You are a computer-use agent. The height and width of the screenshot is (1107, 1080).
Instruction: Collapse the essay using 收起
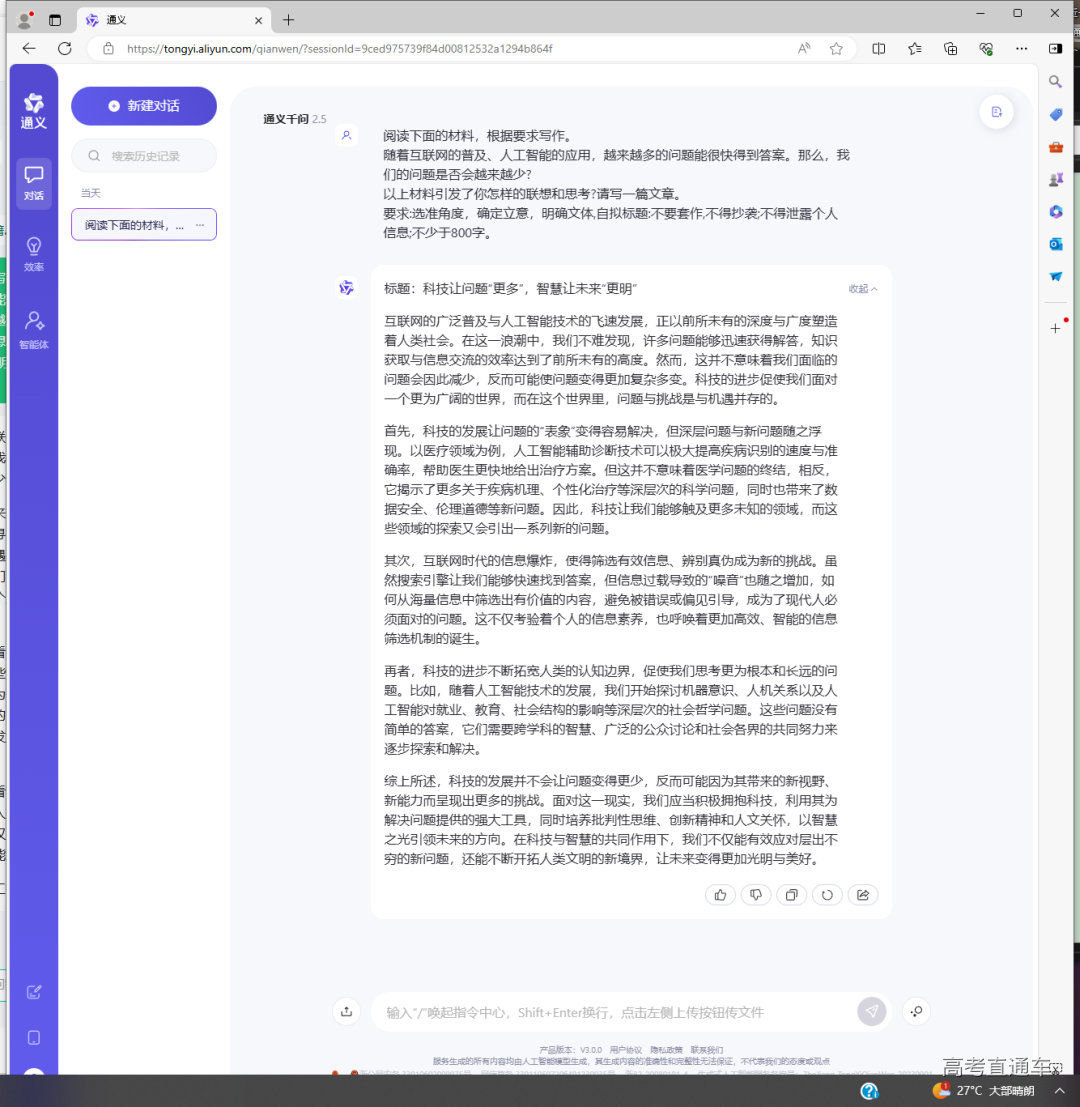point(861,287)
